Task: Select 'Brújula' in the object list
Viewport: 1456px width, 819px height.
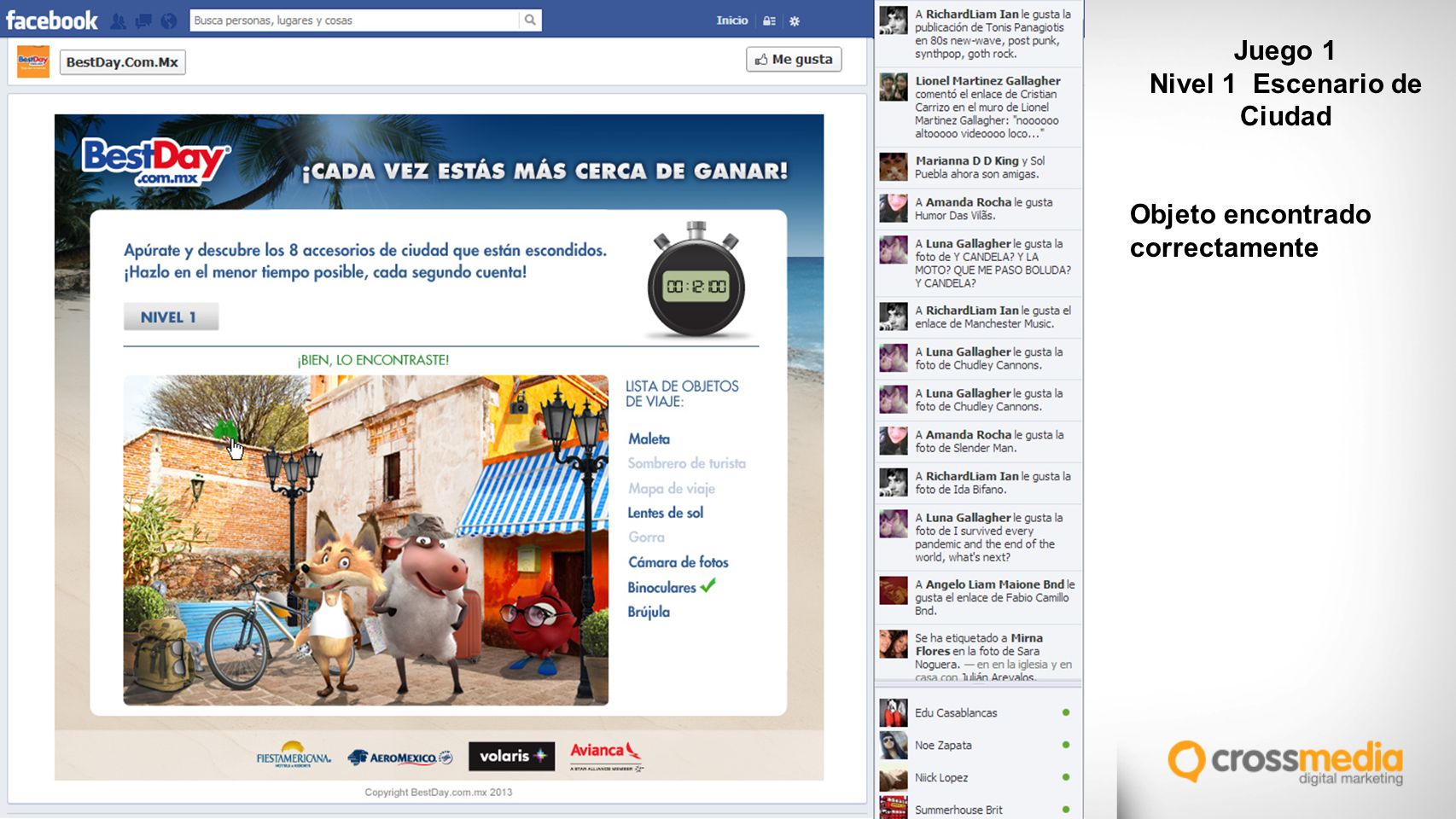Action: click(649, 612)
